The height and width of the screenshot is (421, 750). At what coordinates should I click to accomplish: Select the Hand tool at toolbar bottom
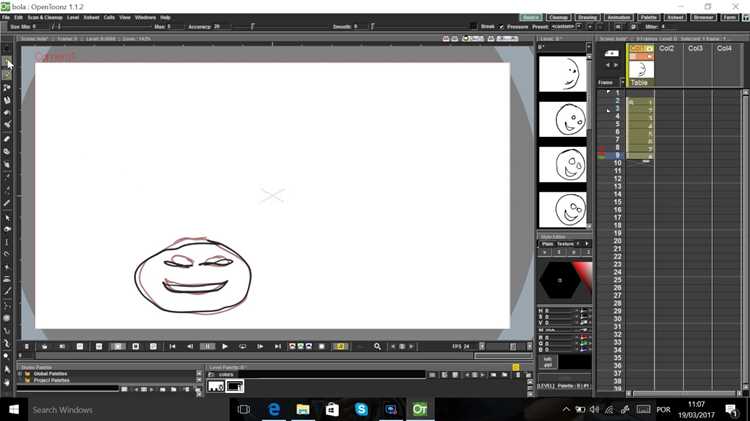tap(7, 382)
